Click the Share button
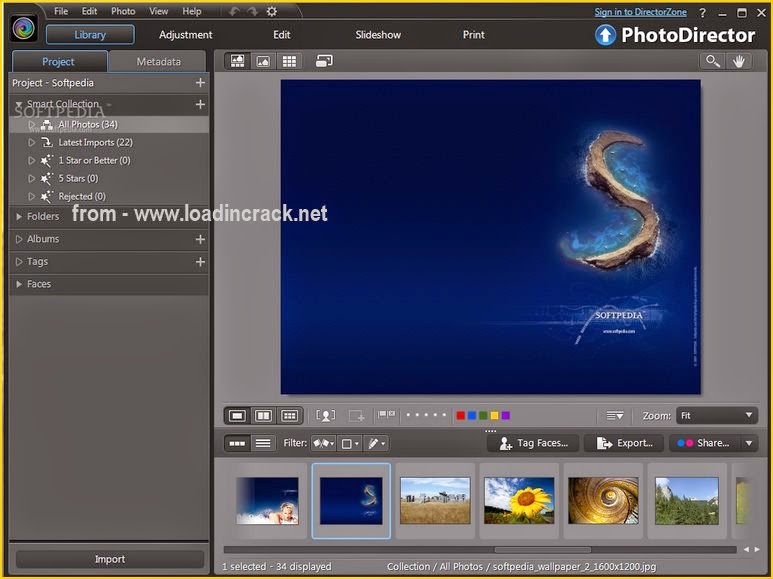The height and width of the screenshot is (579, 773). pyautogui.click(x=705, y=443)
